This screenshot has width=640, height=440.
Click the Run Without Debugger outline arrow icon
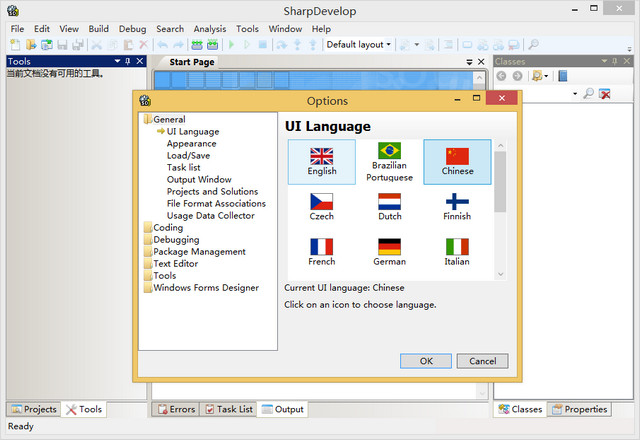(247, 44)
